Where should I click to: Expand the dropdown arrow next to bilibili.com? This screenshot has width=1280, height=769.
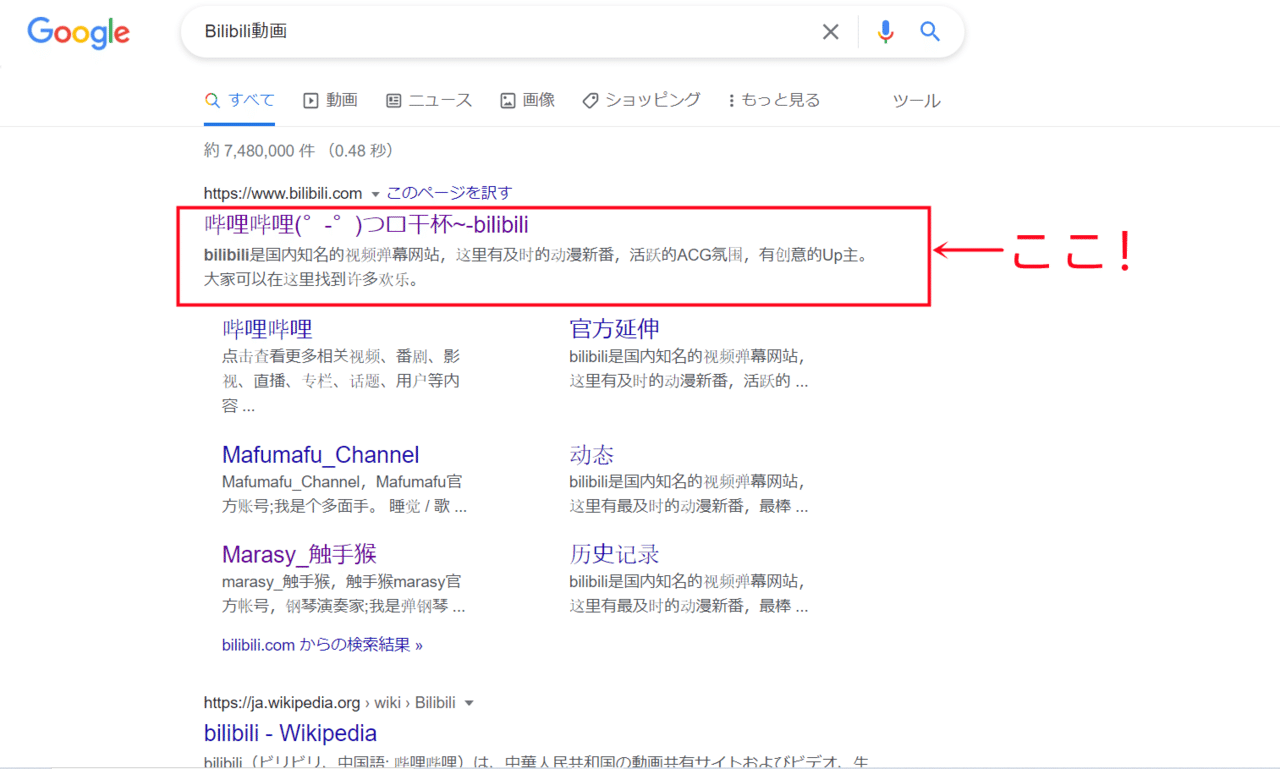point(374,192)
